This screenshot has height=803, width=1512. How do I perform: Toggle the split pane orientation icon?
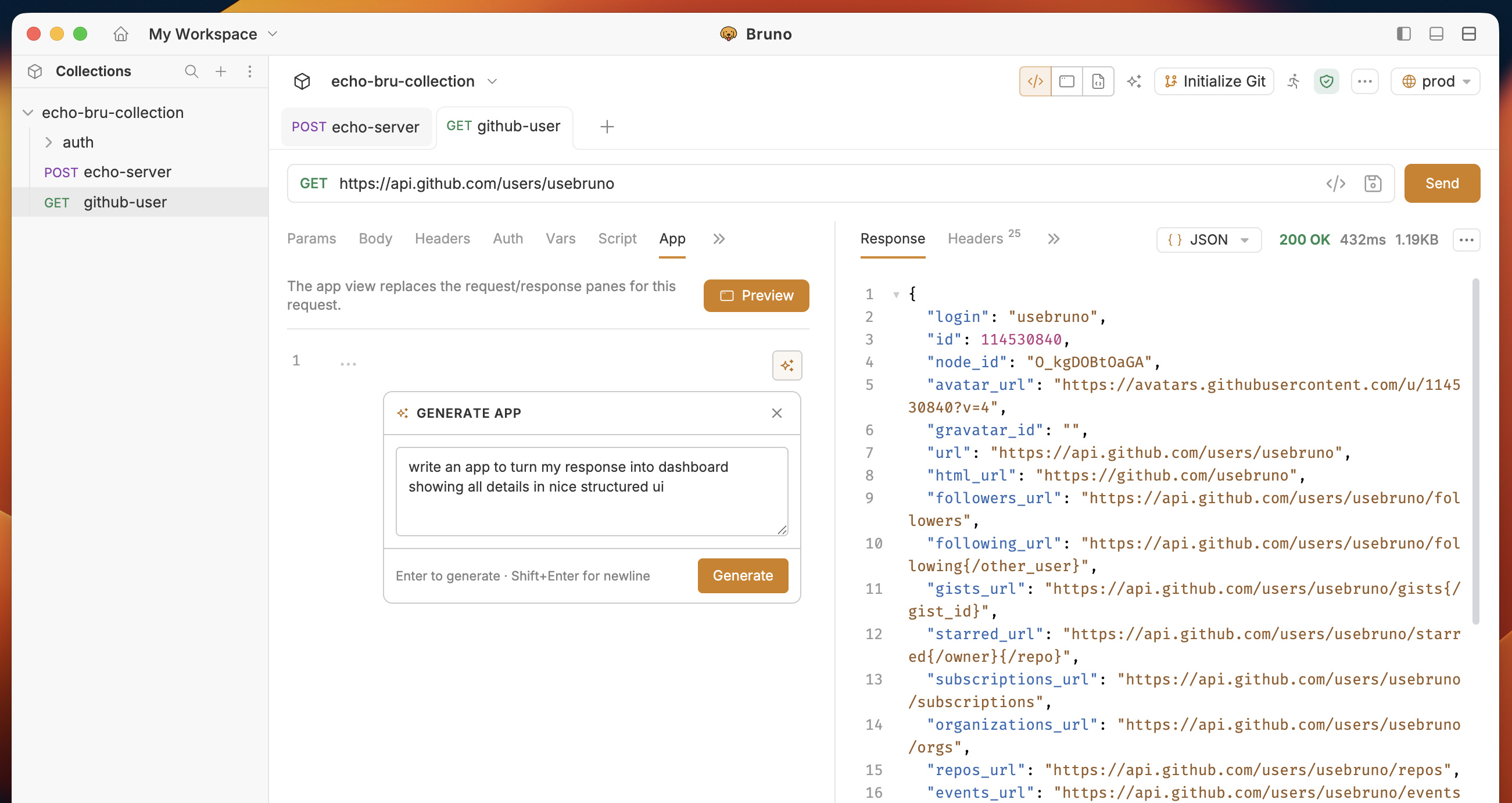pyautogui.click(x=1468, y=34)
